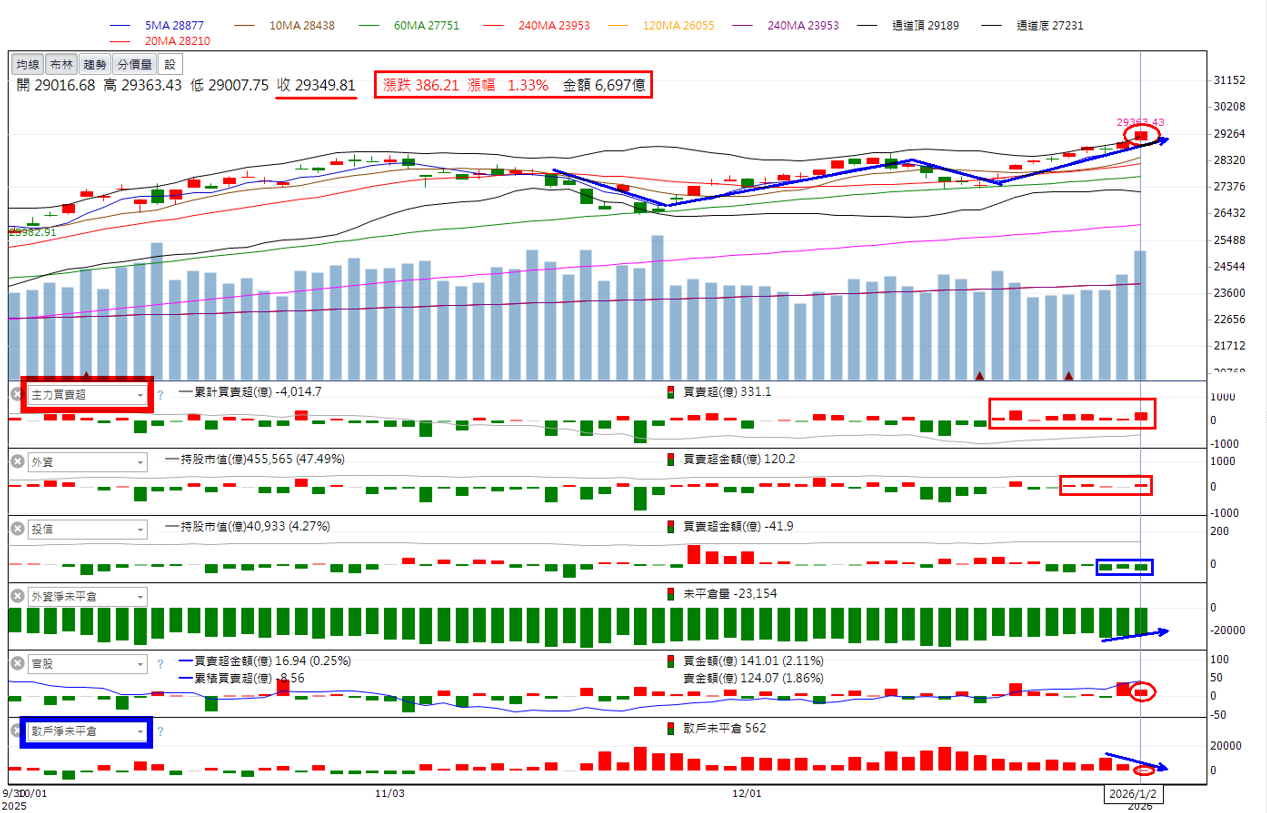The height and width of the screenshot is (813, 1267).
Task: Switch to the 布林 chart mode
Action: point(61,64)
